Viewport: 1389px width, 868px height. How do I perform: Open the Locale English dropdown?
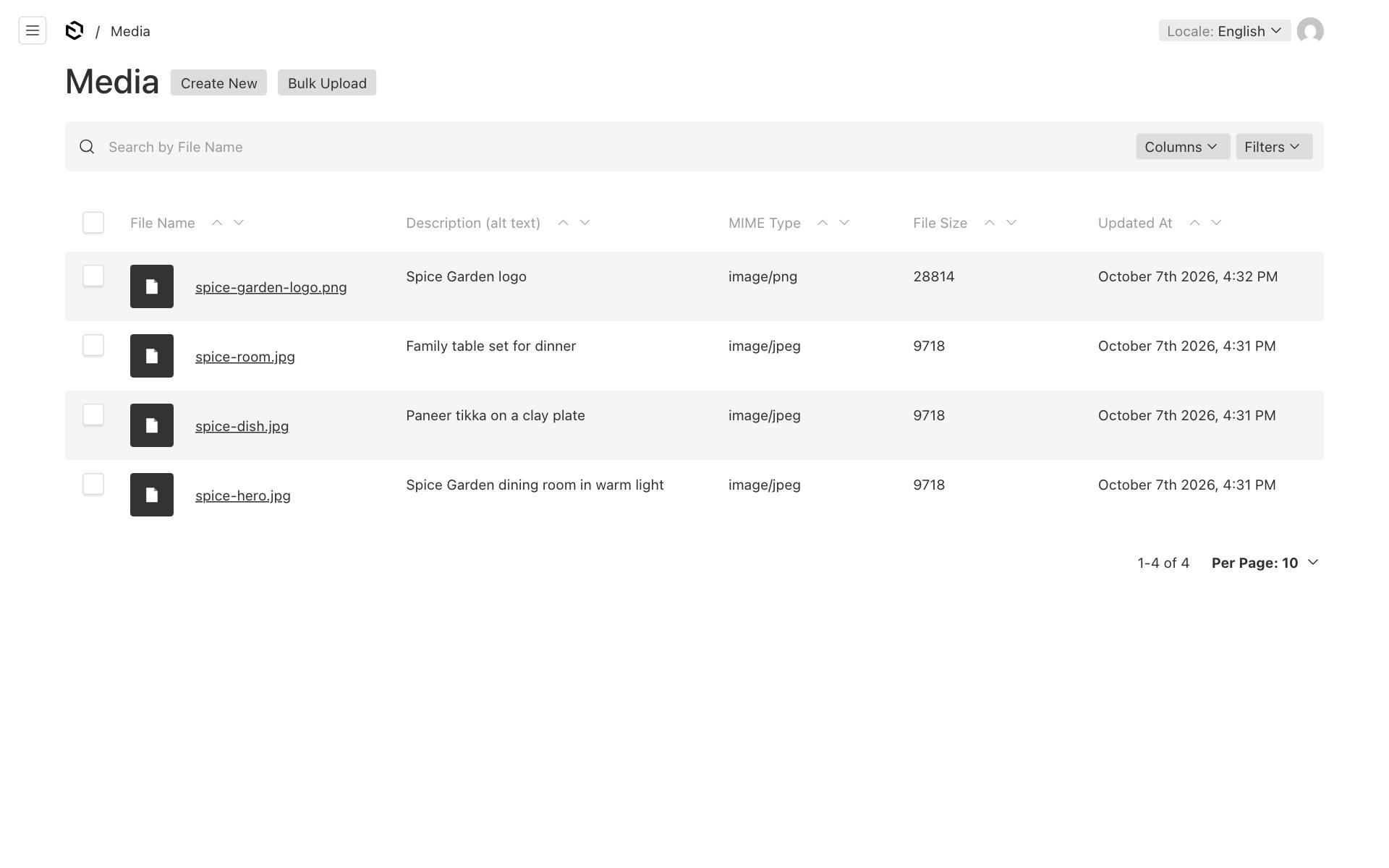1225,30
